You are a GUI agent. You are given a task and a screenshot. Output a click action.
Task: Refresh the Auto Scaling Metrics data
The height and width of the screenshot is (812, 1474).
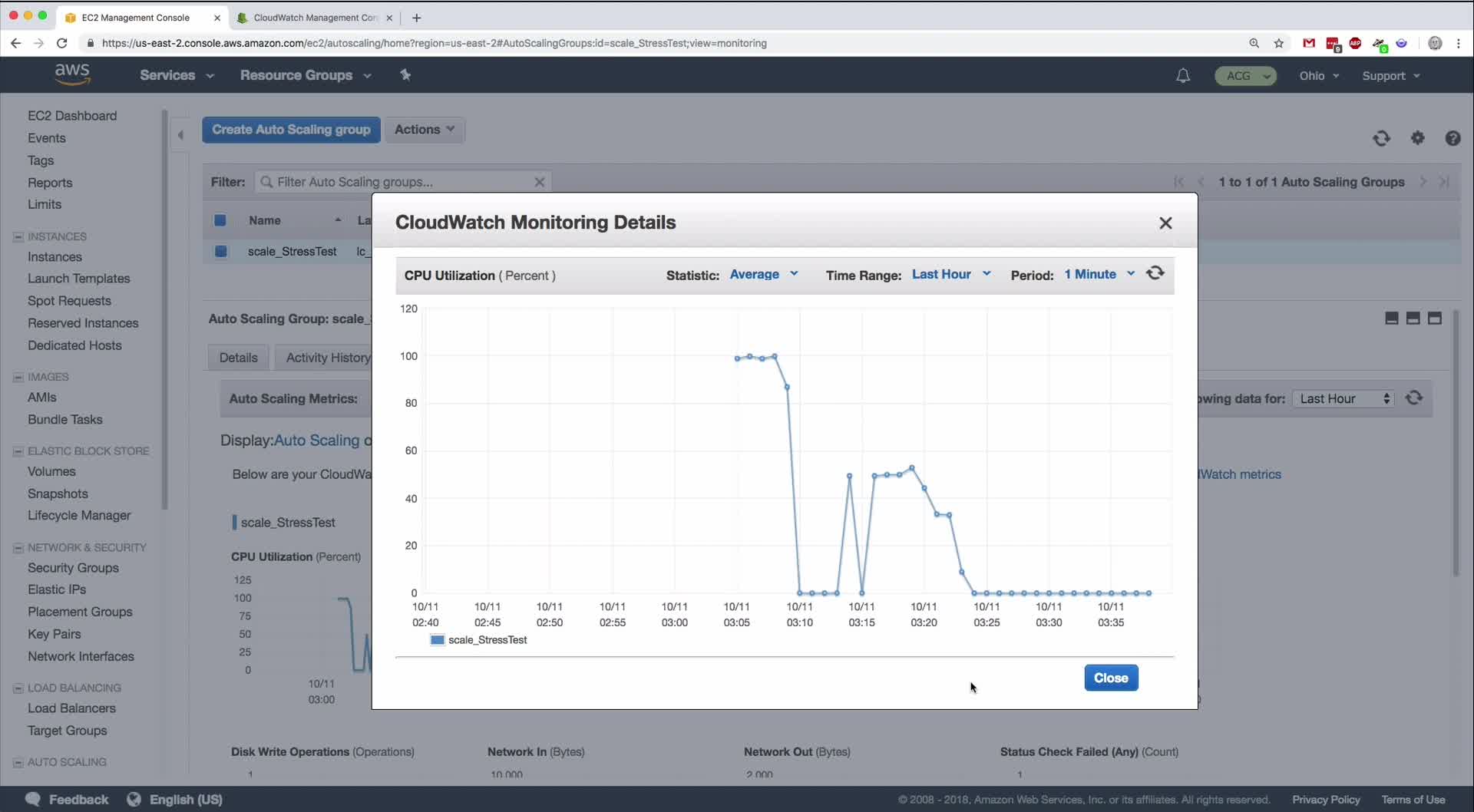click(x=1414, y=398)
